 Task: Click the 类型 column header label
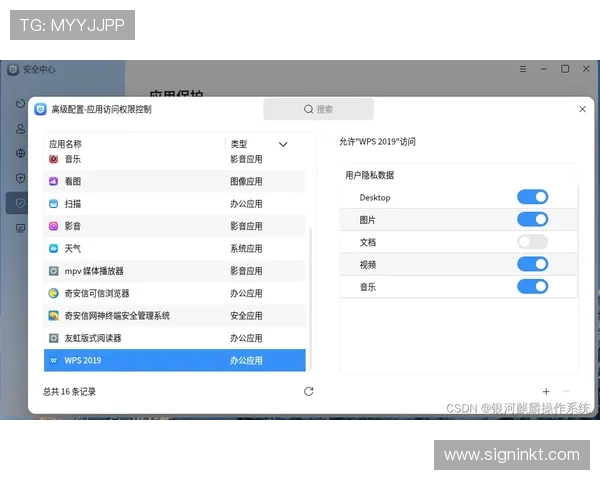pyautogui.click(x=239, y=144)
